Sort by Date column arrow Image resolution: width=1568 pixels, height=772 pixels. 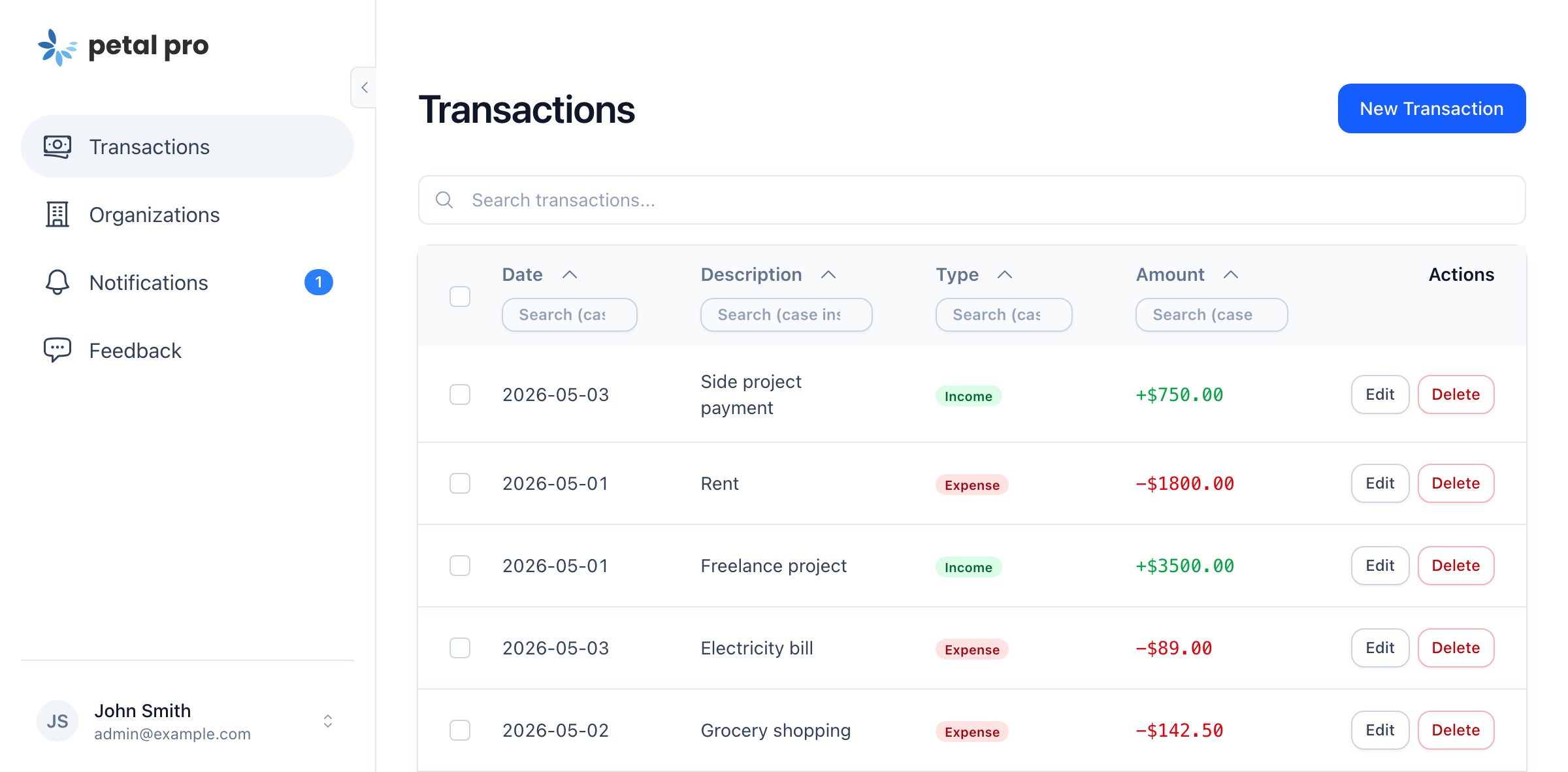(570, 274)
